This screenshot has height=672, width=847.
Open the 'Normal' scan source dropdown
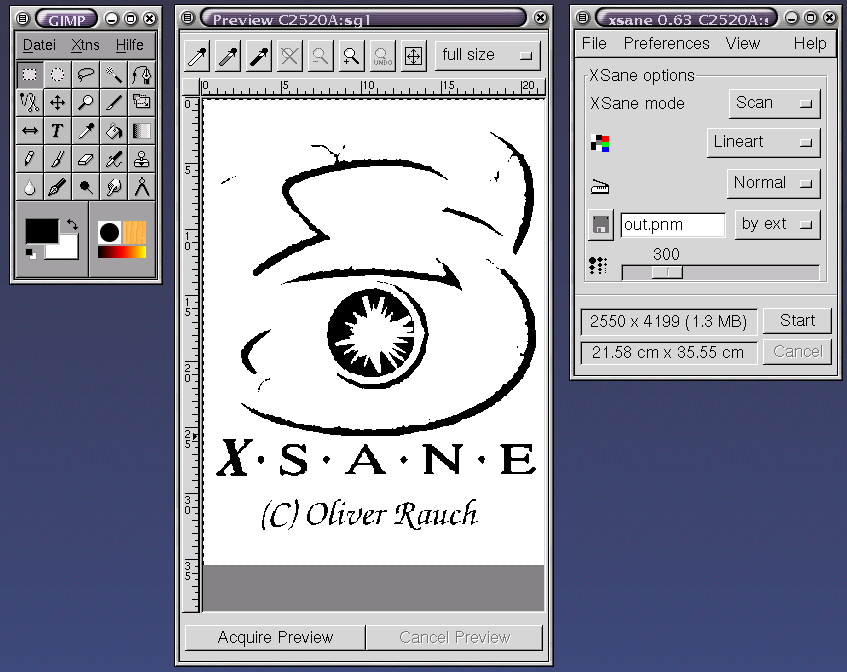pyautogui.click(x=774, y=183)
